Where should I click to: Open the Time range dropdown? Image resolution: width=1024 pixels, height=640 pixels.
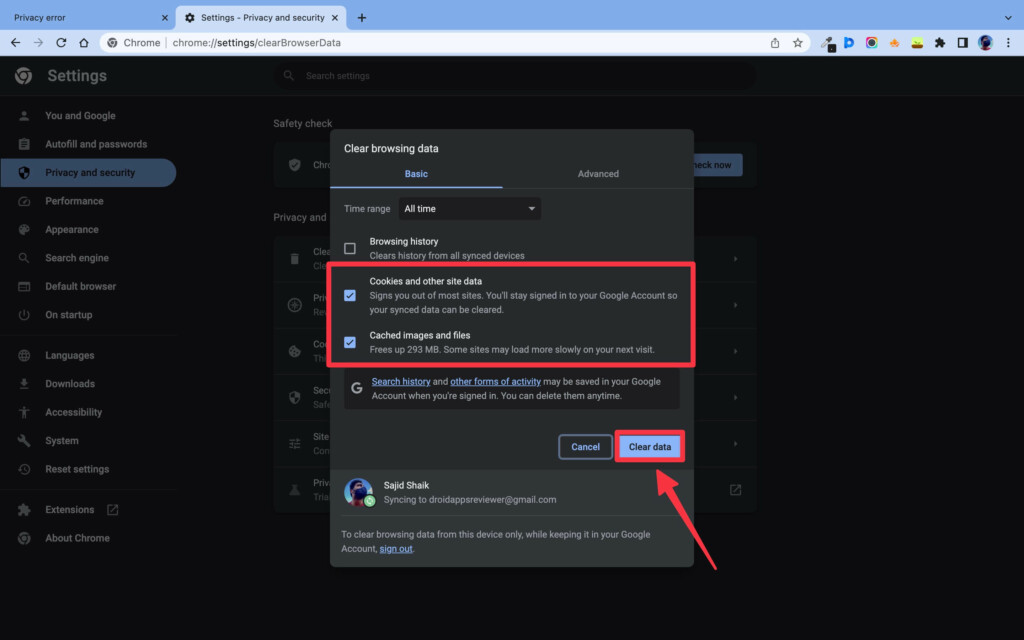pos(470,209)
